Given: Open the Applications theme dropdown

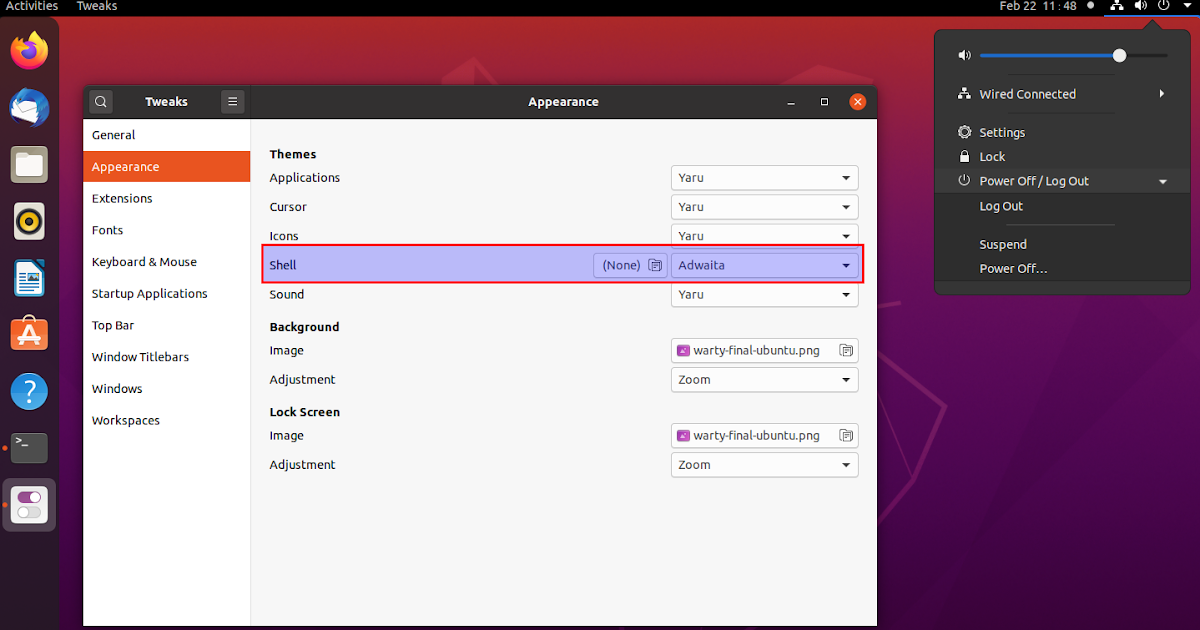Looking at the screenshot, I should click(x=764, y=177).
